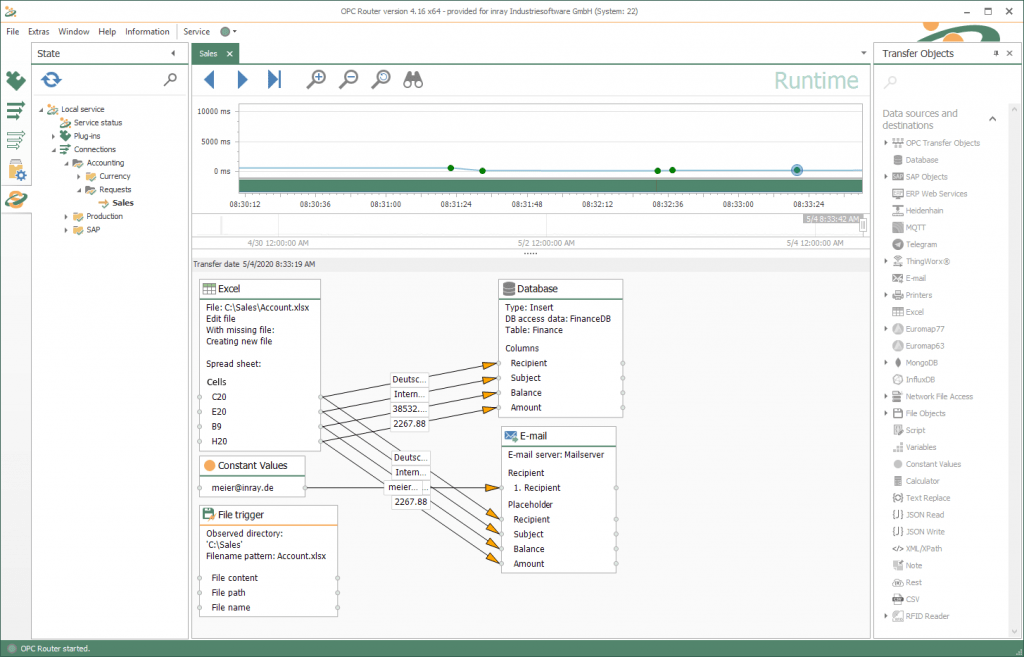This screenshot has height=657, width=1024.
Task: Open the plug-ins puzzle icon in left sidebar
Action: tap(16, 80)
